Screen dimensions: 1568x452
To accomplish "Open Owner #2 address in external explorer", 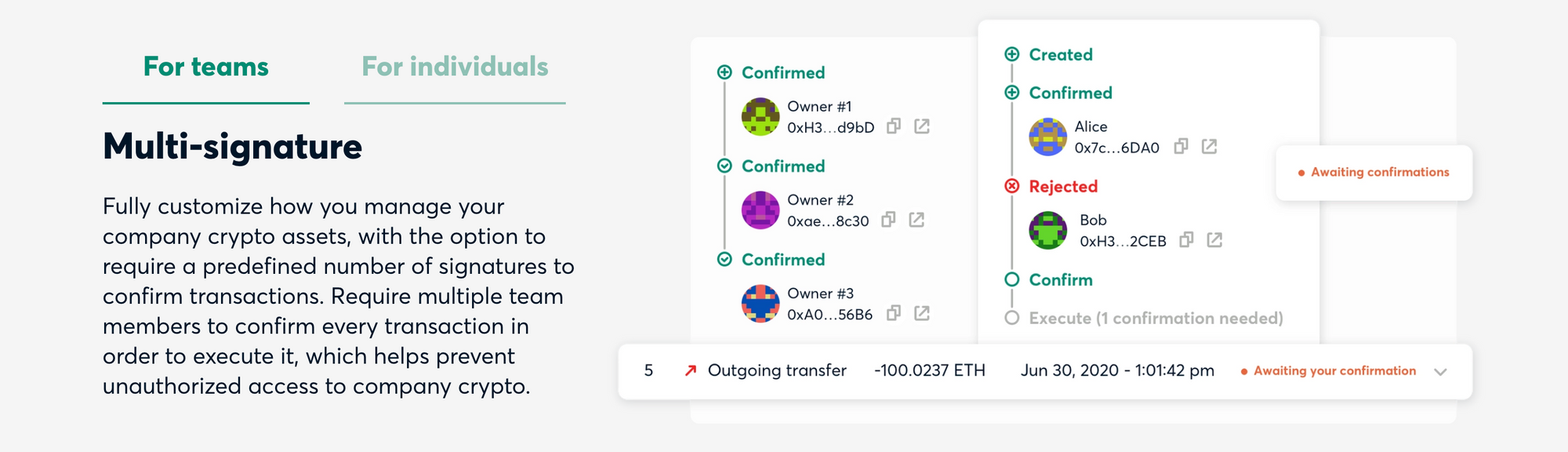I will pyautogui.click(x=916, y=220).
